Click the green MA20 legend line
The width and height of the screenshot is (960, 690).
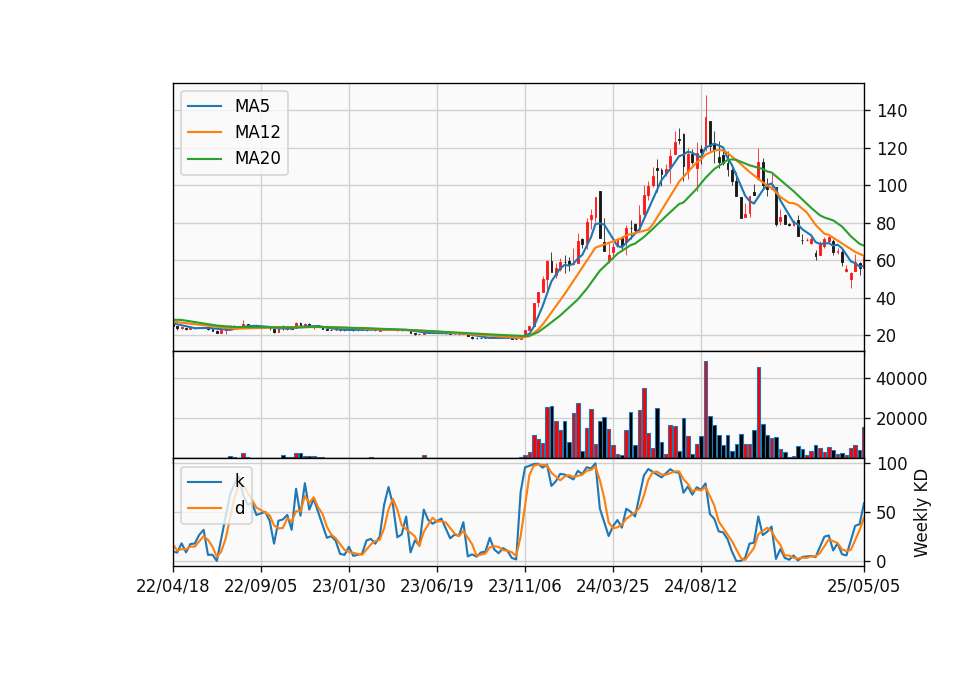204,159
